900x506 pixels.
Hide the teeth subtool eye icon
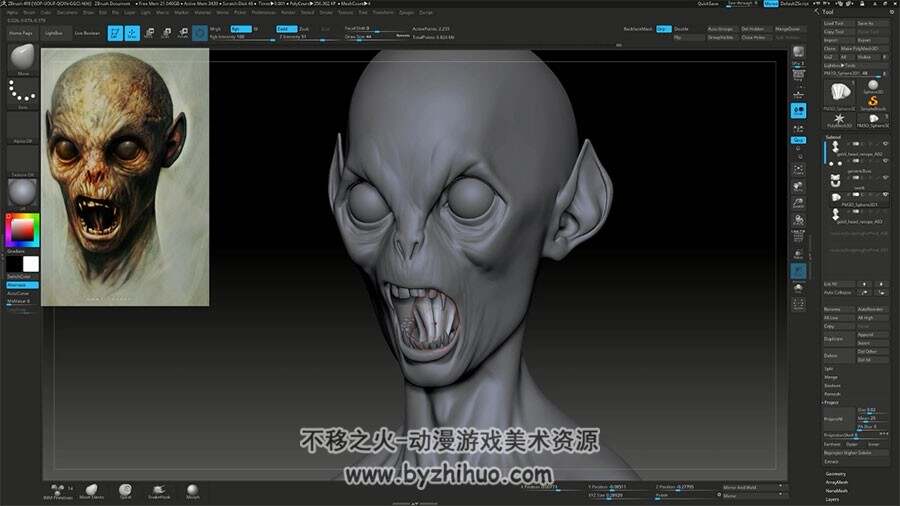tap(885, 178)
